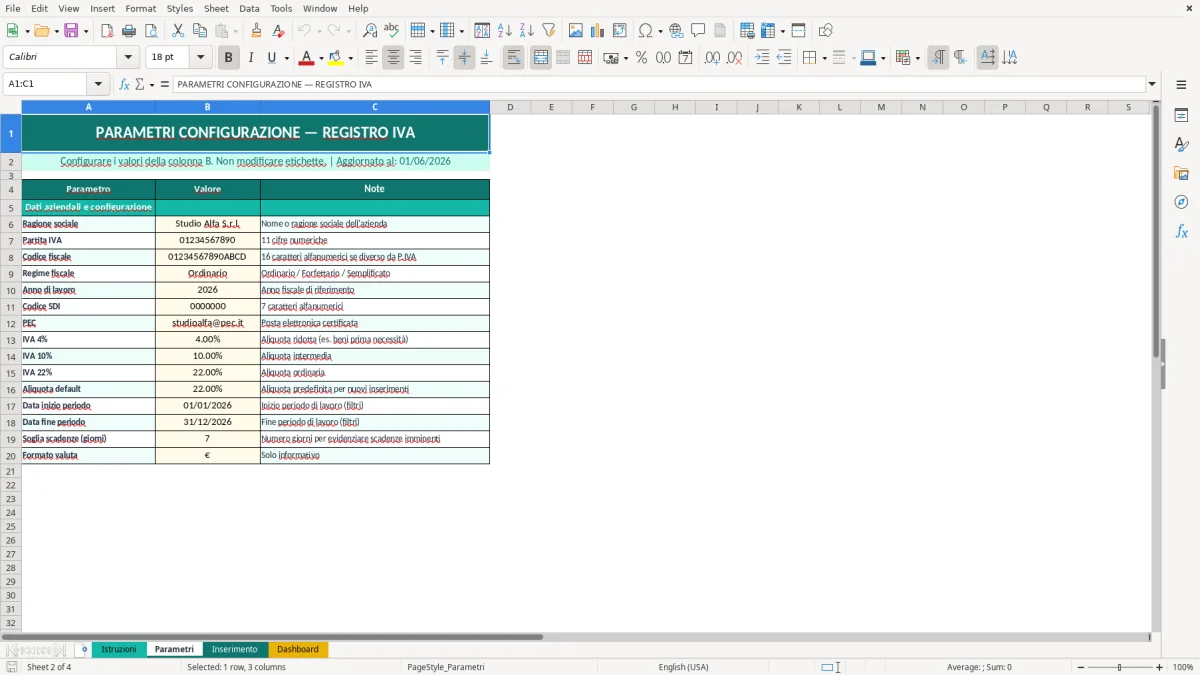Cut the selection with the scissors icon

[178, 31]
